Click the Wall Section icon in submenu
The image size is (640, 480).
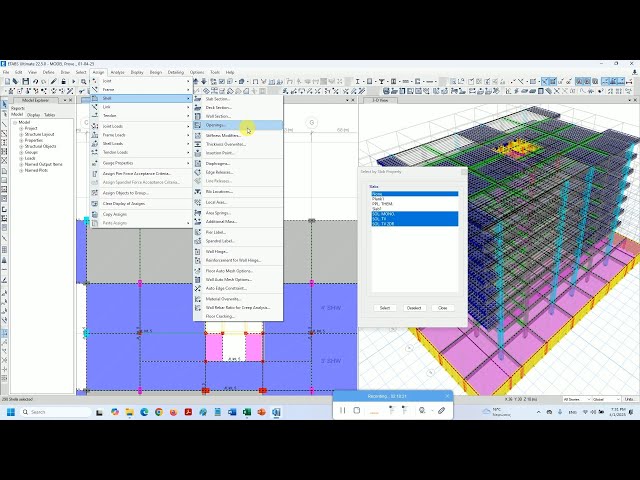pos(198,116)
